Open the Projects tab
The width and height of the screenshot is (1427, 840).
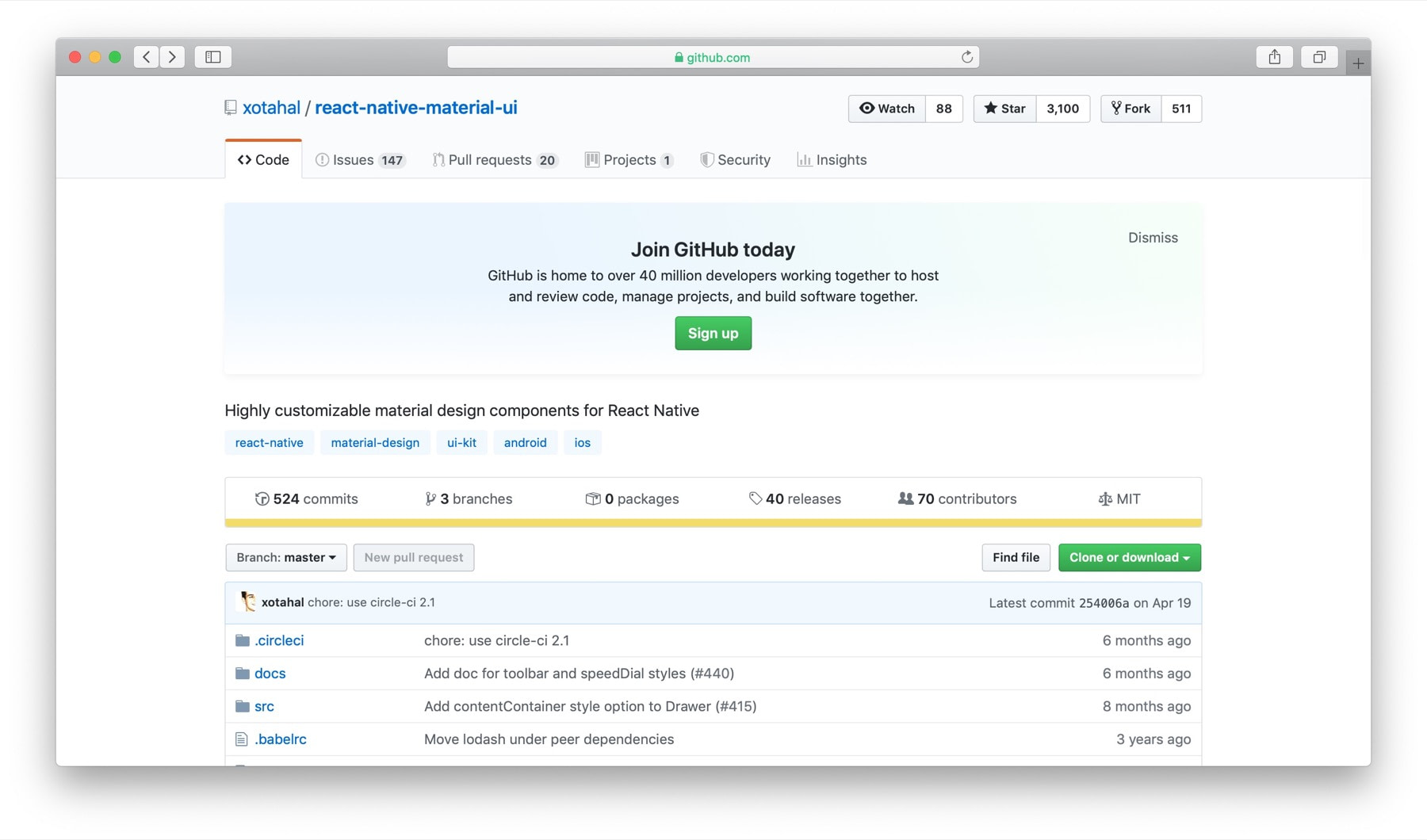click(629, 159)
